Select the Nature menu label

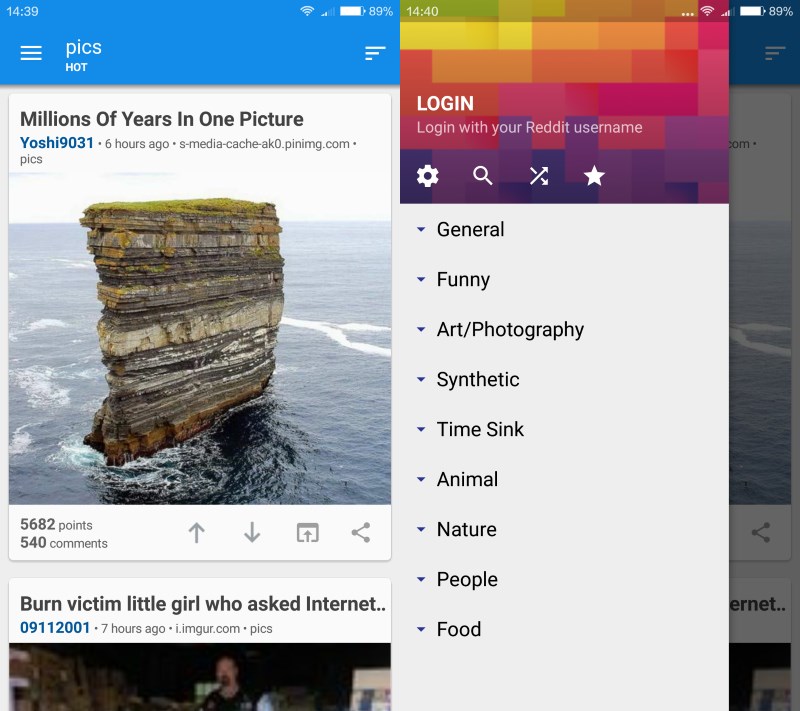(467, 529)
